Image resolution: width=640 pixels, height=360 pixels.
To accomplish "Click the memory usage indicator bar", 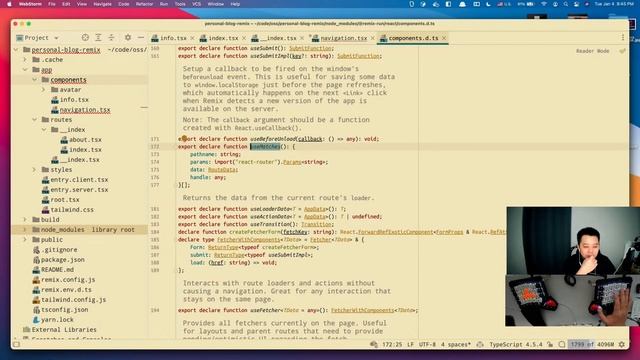I will pos(592,344).
